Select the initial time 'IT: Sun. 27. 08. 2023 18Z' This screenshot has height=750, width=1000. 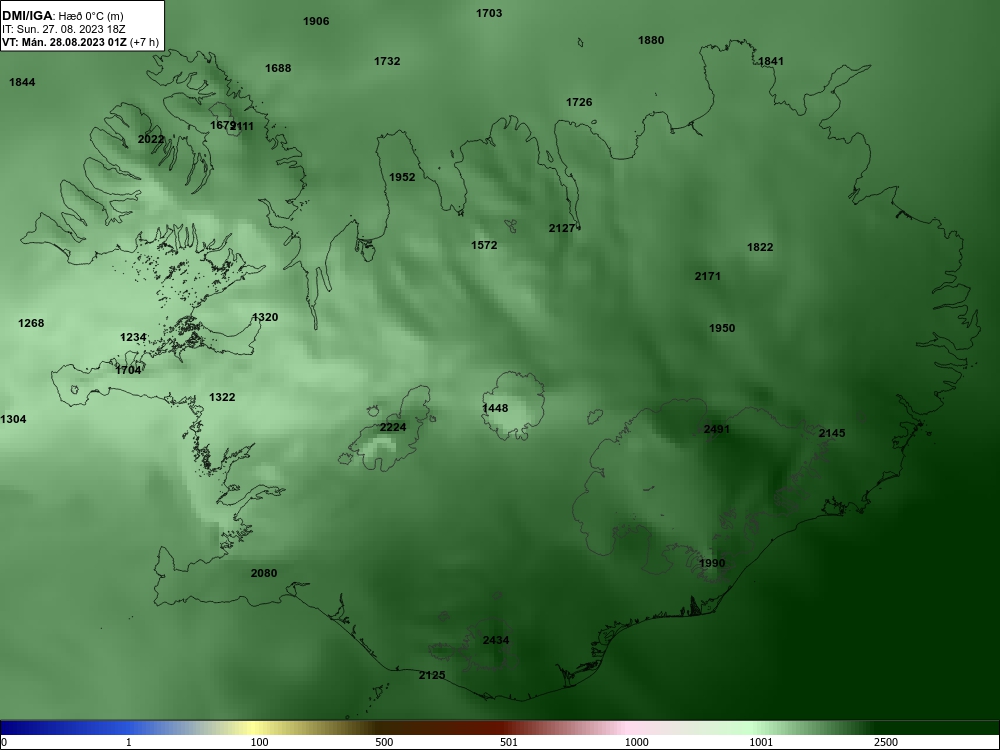(x=64, y=29)
